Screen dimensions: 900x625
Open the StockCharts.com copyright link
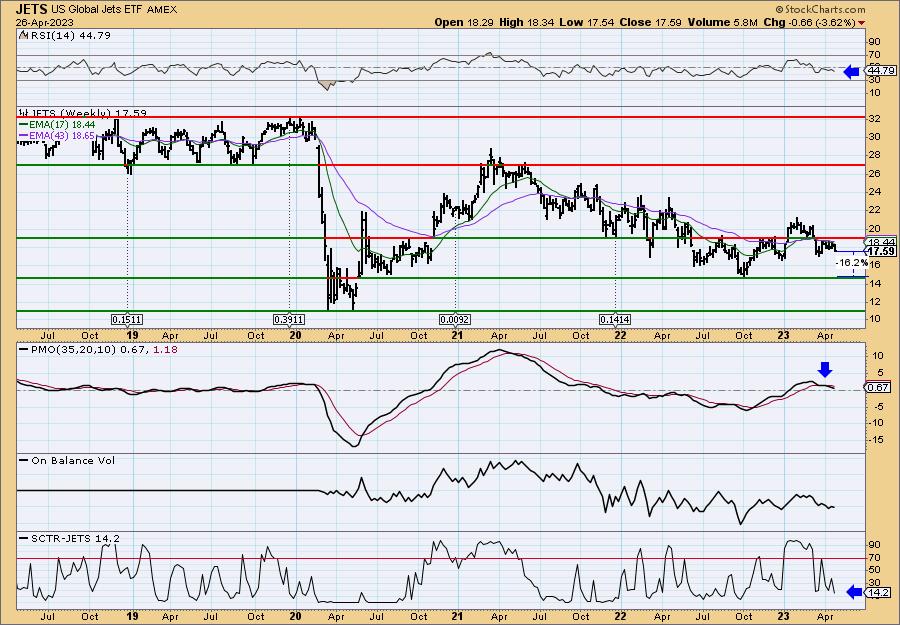pos(820,9)
